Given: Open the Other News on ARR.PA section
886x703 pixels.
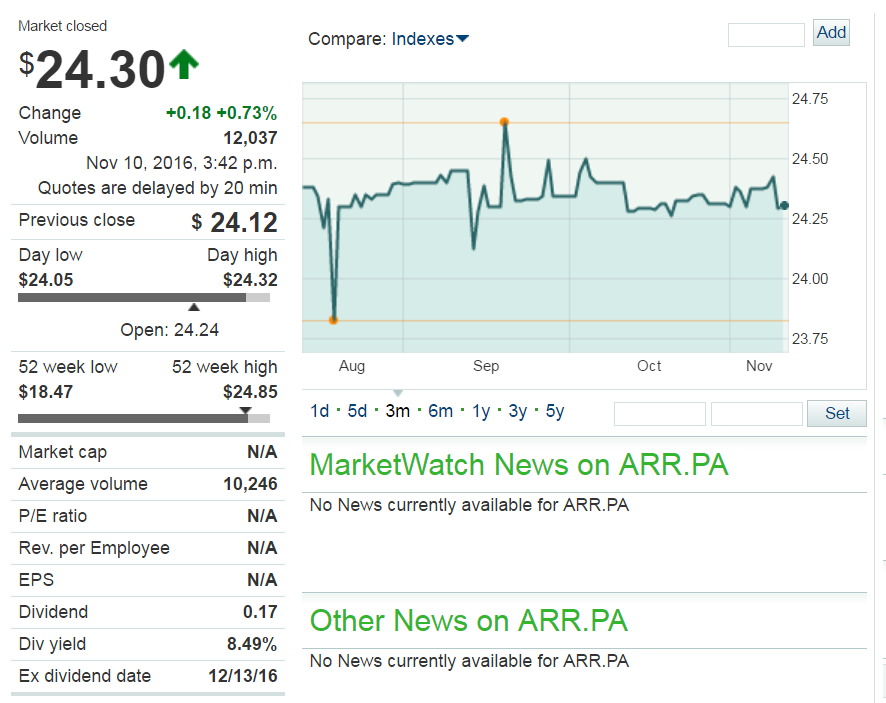Looking at the screenshot, I should 468,621.
